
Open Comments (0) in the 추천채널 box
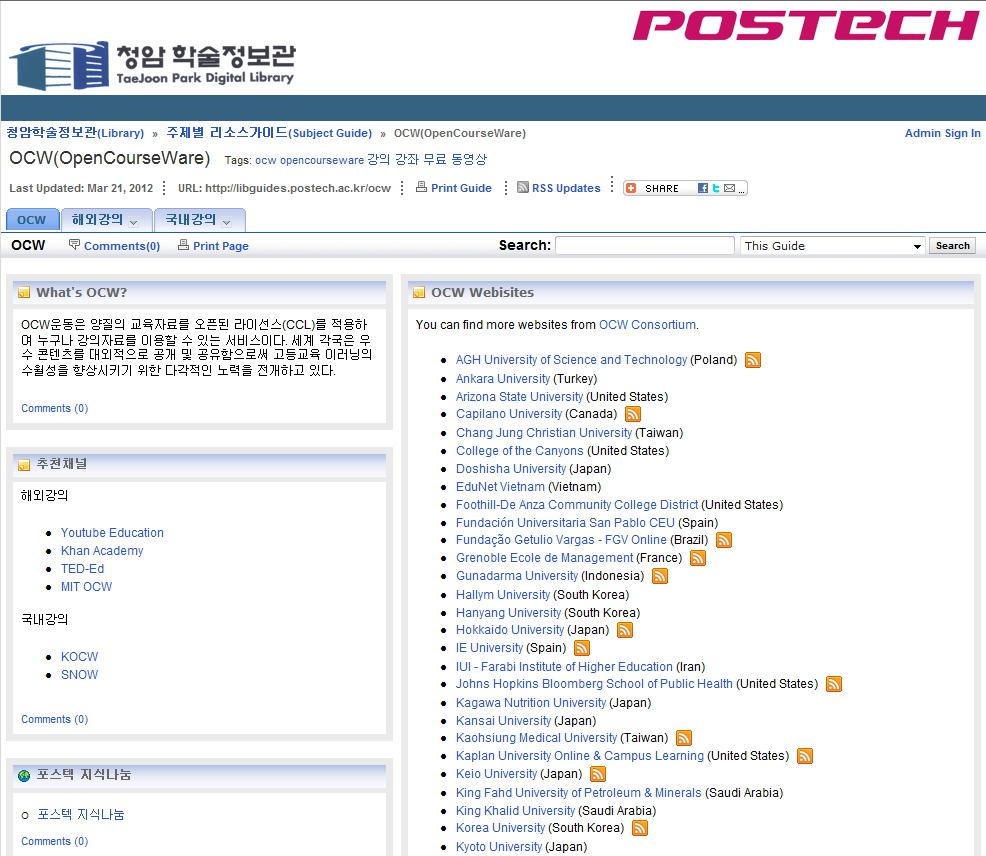coord(55,719)
